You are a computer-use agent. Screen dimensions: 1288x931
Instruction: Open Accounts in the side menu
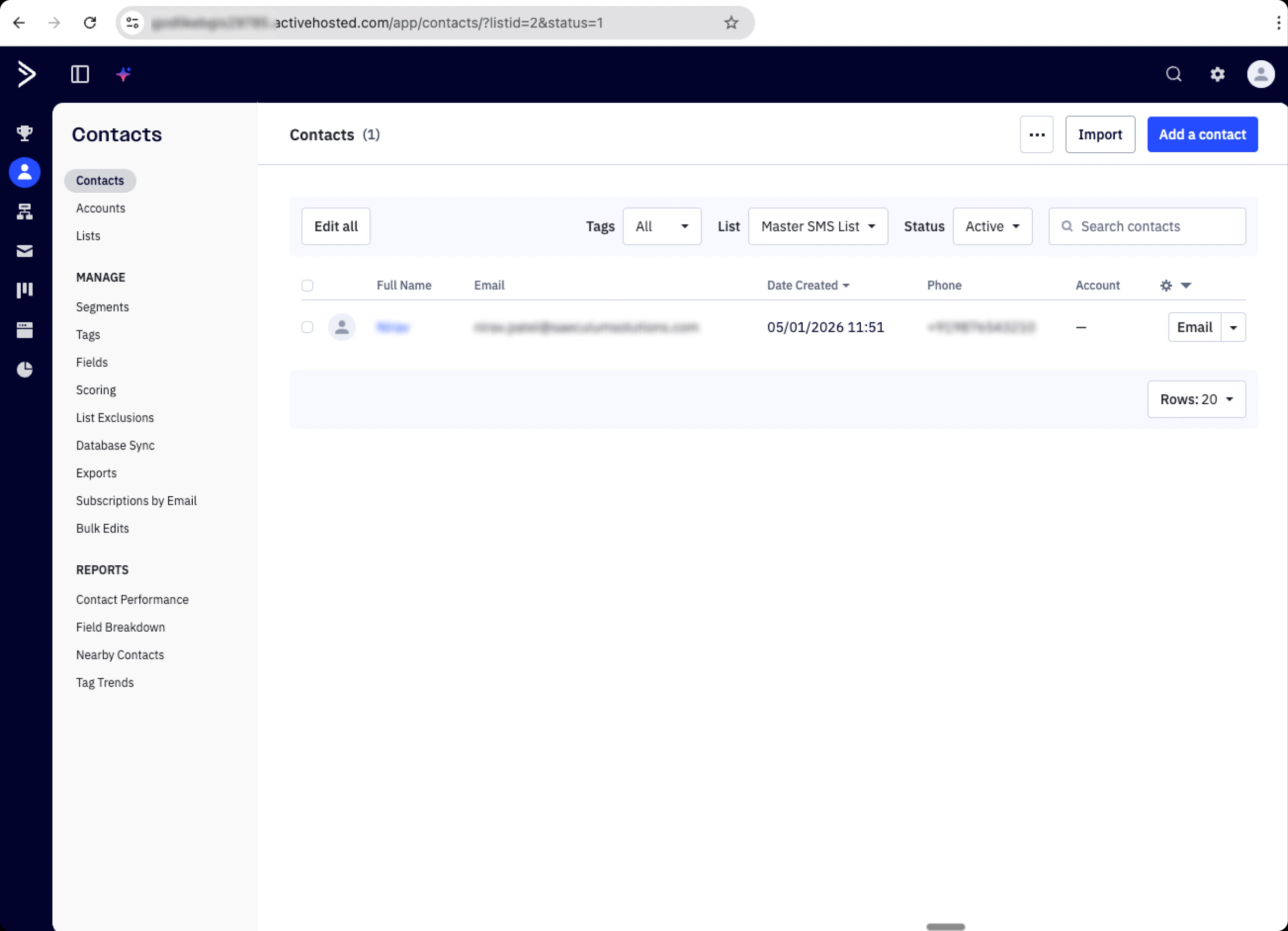coord(100,208)
